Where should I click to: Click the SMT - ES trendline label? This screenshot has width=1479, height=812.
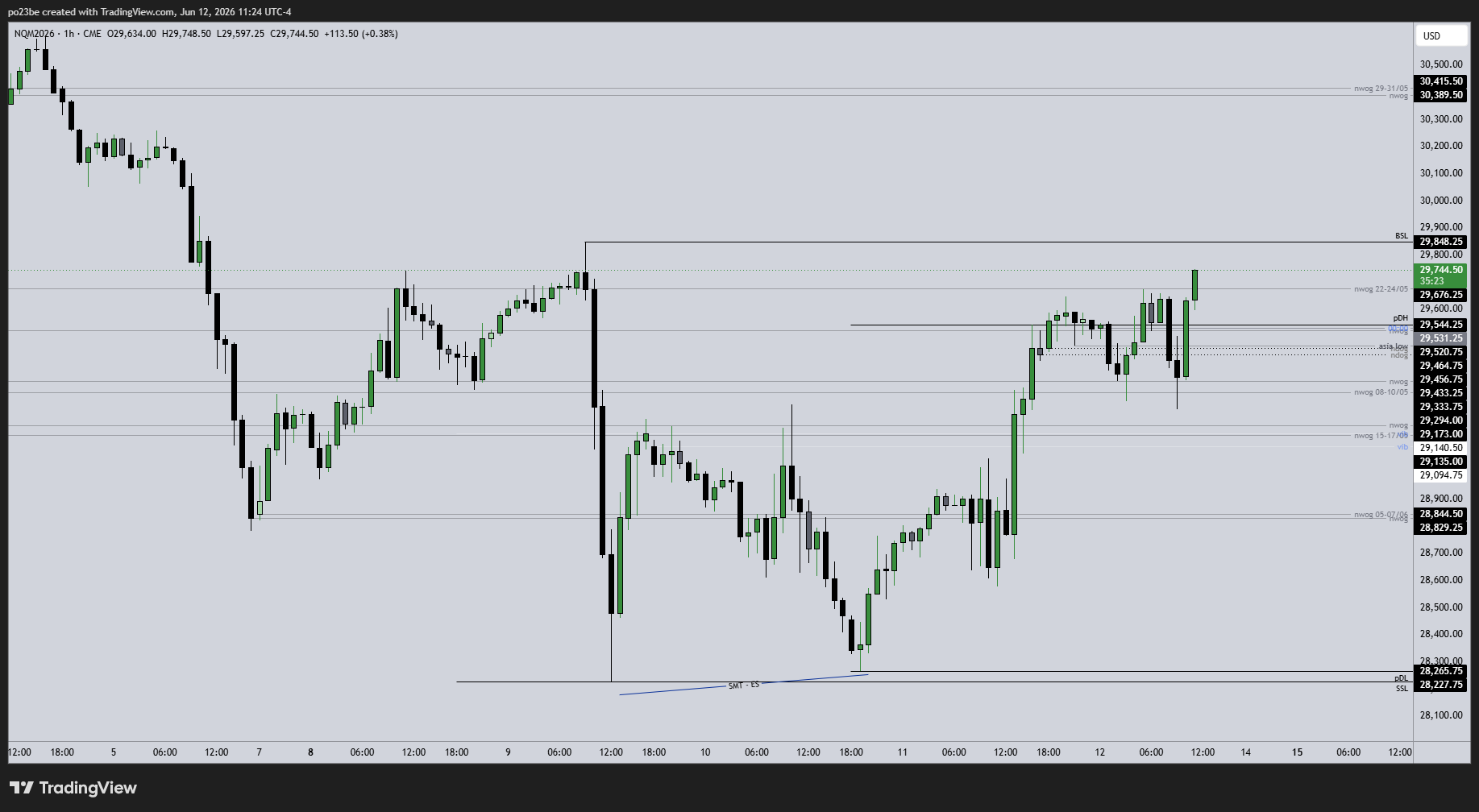[x=744, y=686]
